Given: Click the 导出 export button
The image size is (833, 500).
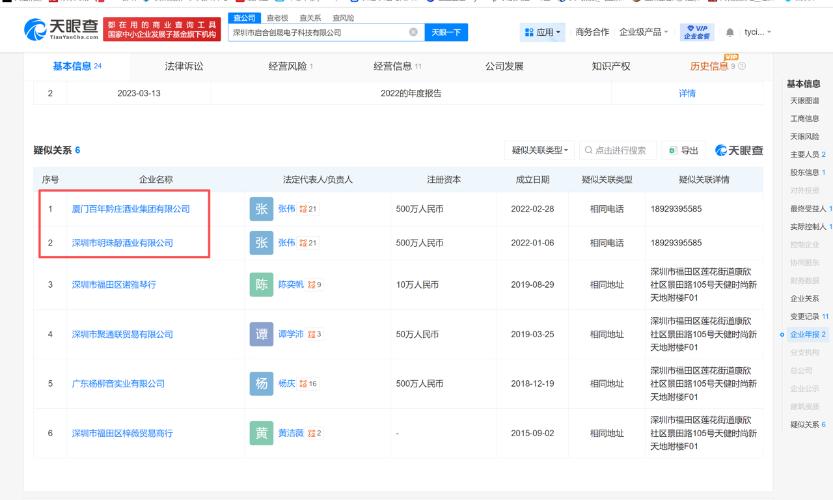Looking at the screenshot, I should [x=683, y=150].
